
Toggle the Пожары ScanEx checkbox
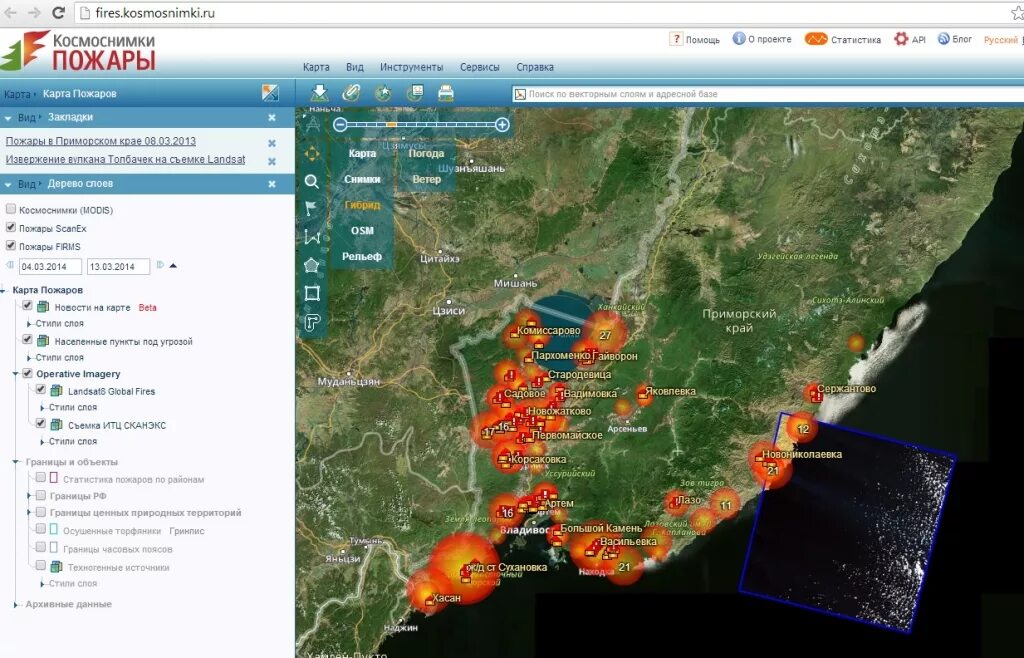[x=10, y=227]
